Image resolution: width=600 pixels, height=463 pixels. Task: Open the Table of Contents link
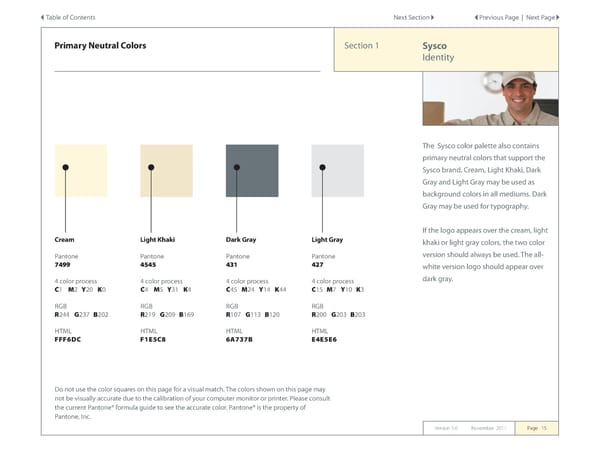click(x=71, y=18)
